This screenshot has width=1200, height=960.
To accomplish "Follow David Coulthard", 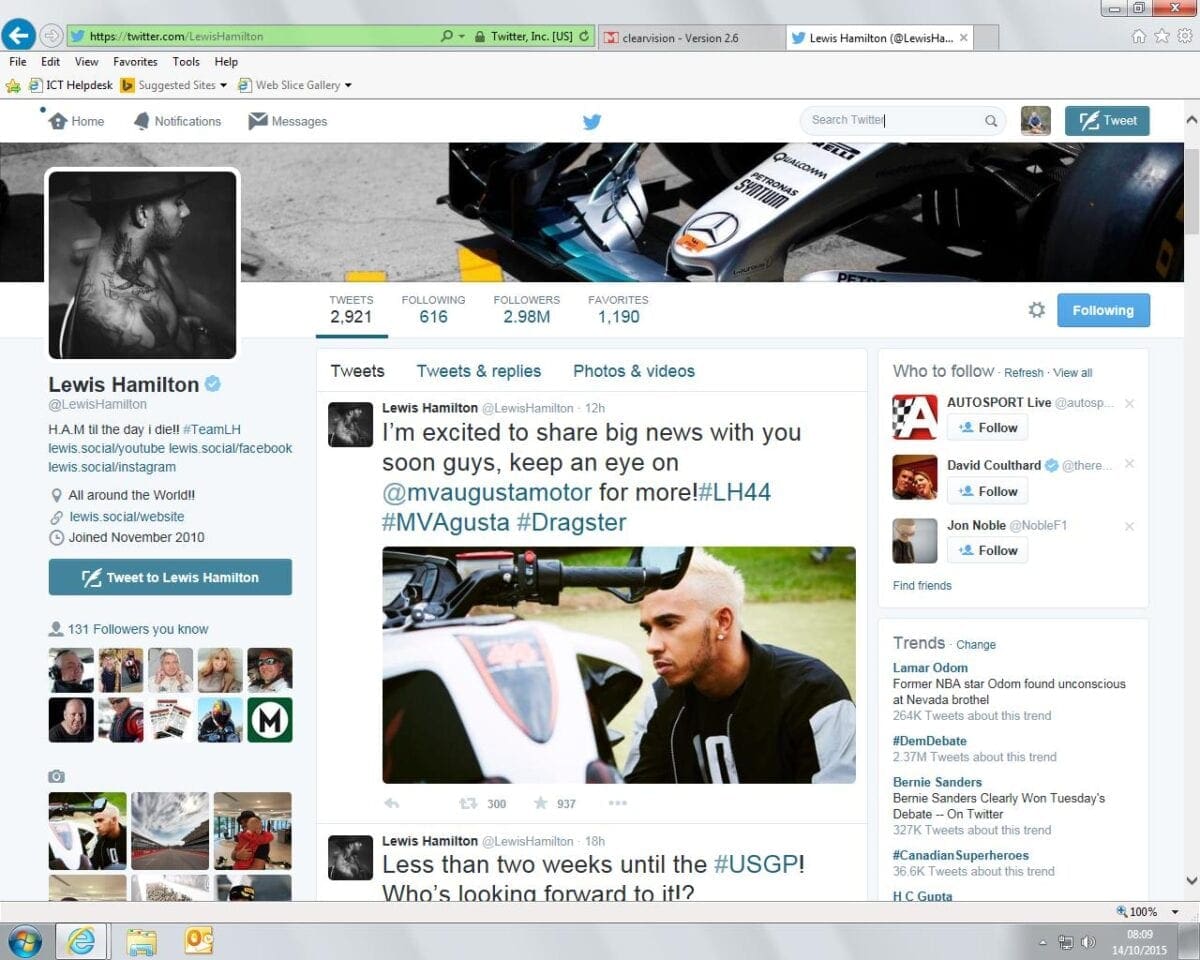I will (x=987, y=491).
